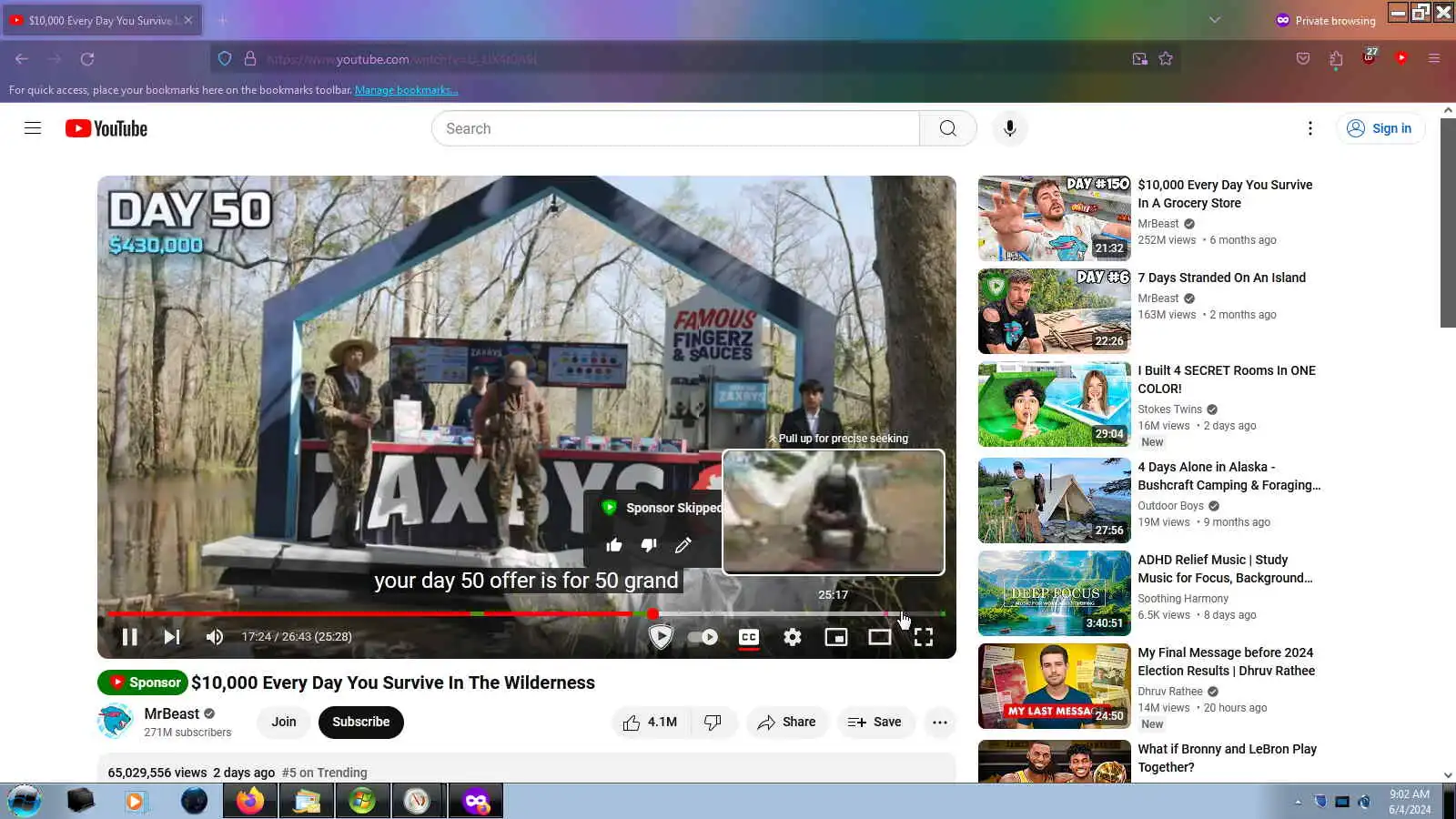Screen dimensions: 1456x819
Task: Edit the skipped segment with pencil icon
Action: pyautogui.click(x=683, y=545)
